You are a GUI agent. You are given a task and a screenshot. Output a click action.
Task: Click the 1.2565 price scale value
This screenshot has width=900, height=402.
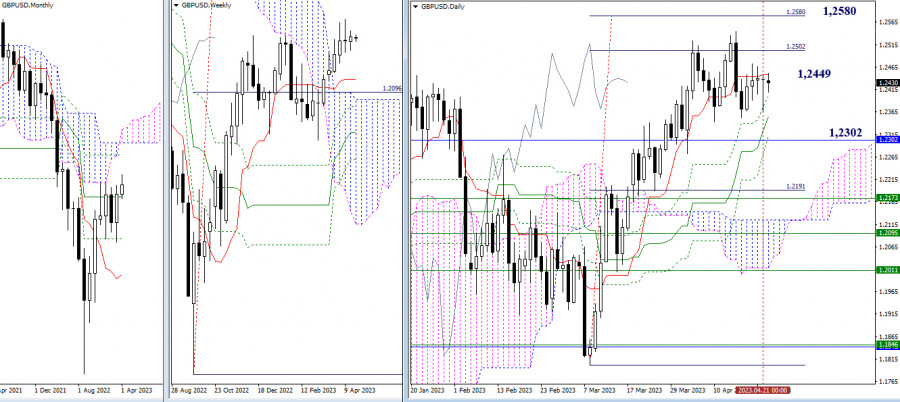click(889, 22)
